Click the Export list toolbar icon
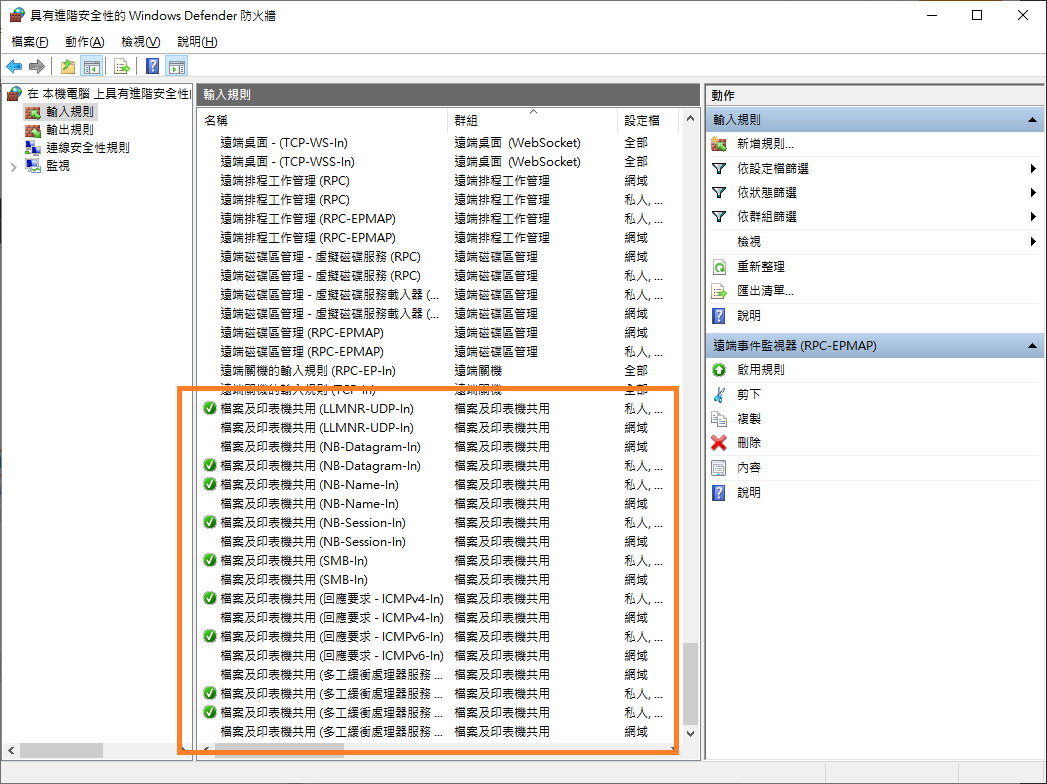This screenshot has width=1047, height=784. point(122,66)
